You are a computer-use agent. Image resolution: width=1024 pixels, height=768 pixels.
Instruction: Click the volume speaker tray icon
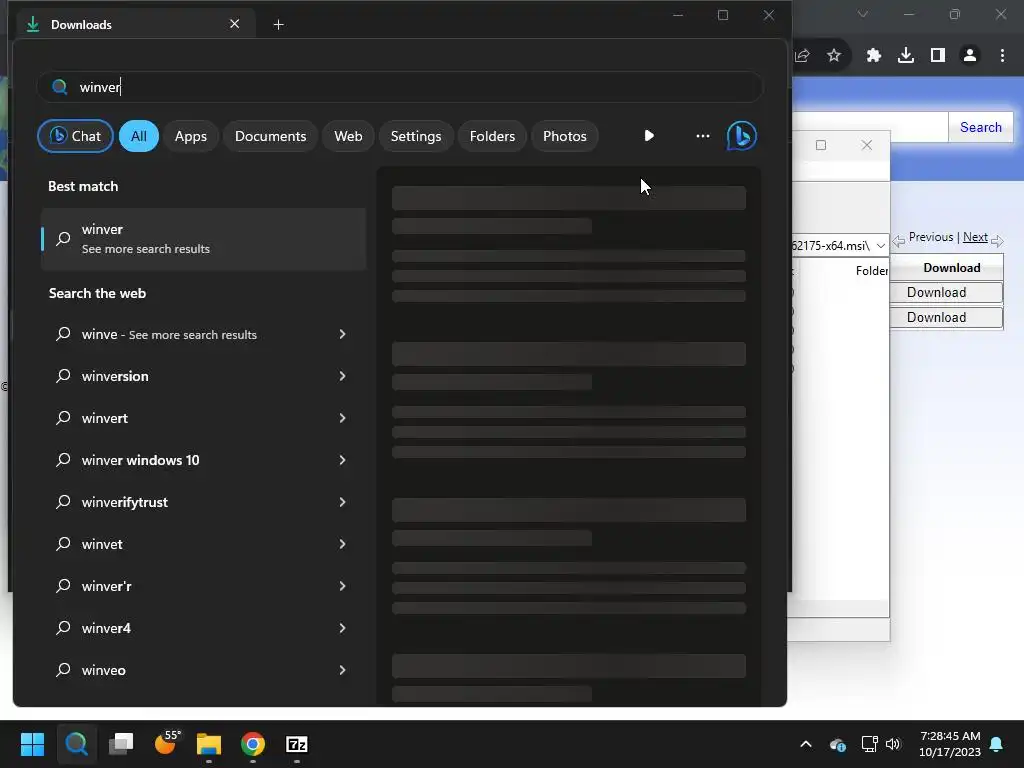point(893,744)
